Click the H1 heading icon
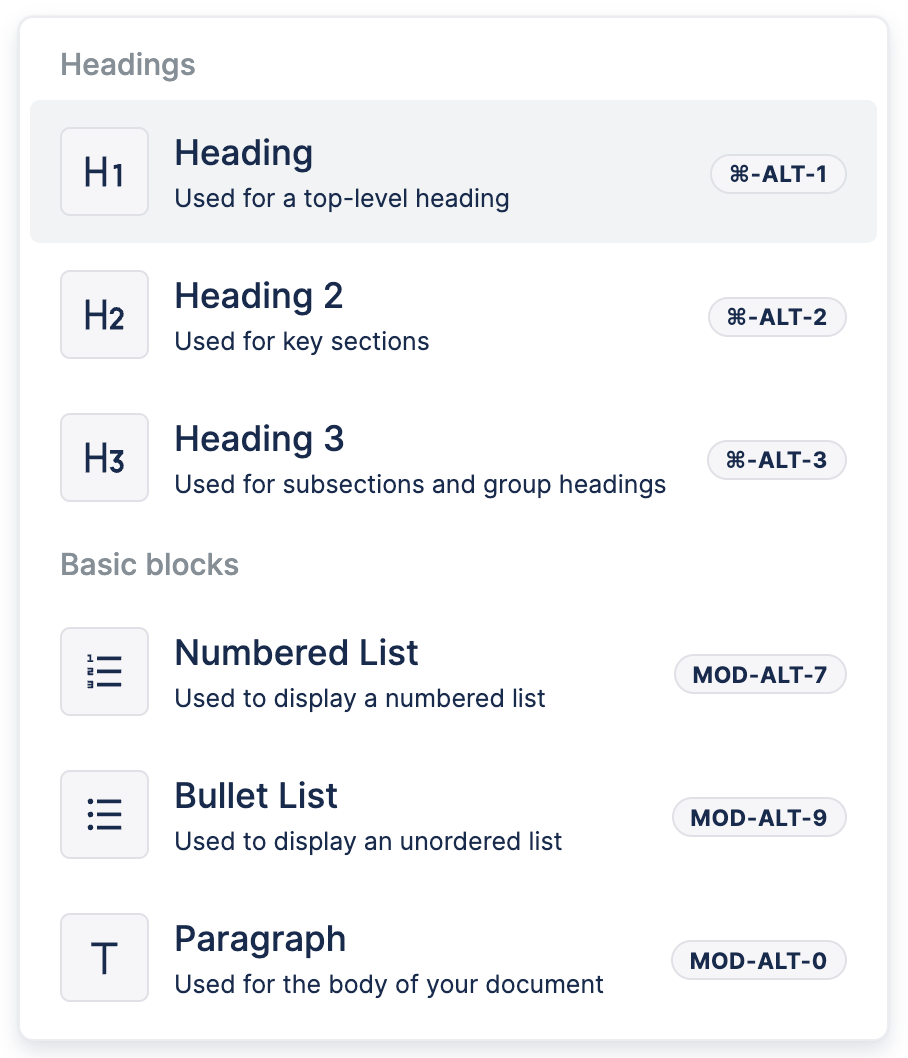Viewport: 908px width, 1058px height. pos(104,172)
